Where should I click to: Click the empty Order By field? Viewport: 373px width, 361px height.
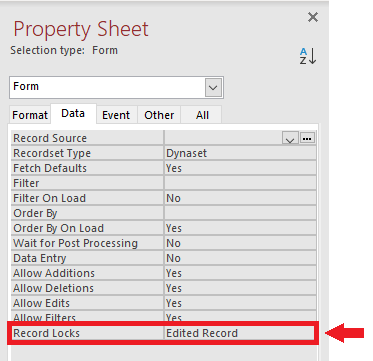[240, 213]
